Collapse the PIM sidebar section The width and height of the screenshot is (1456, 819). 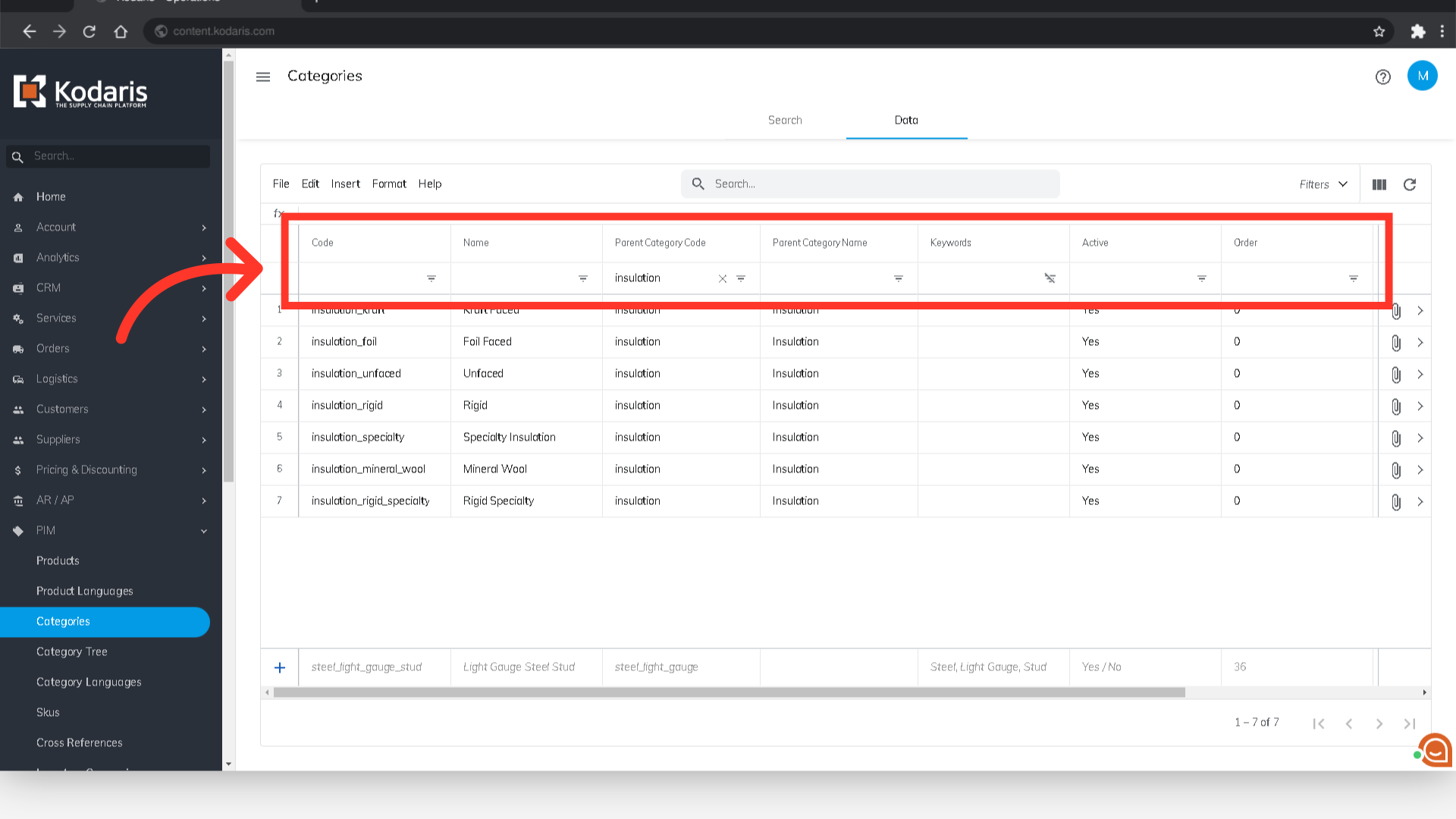point(203,531)
